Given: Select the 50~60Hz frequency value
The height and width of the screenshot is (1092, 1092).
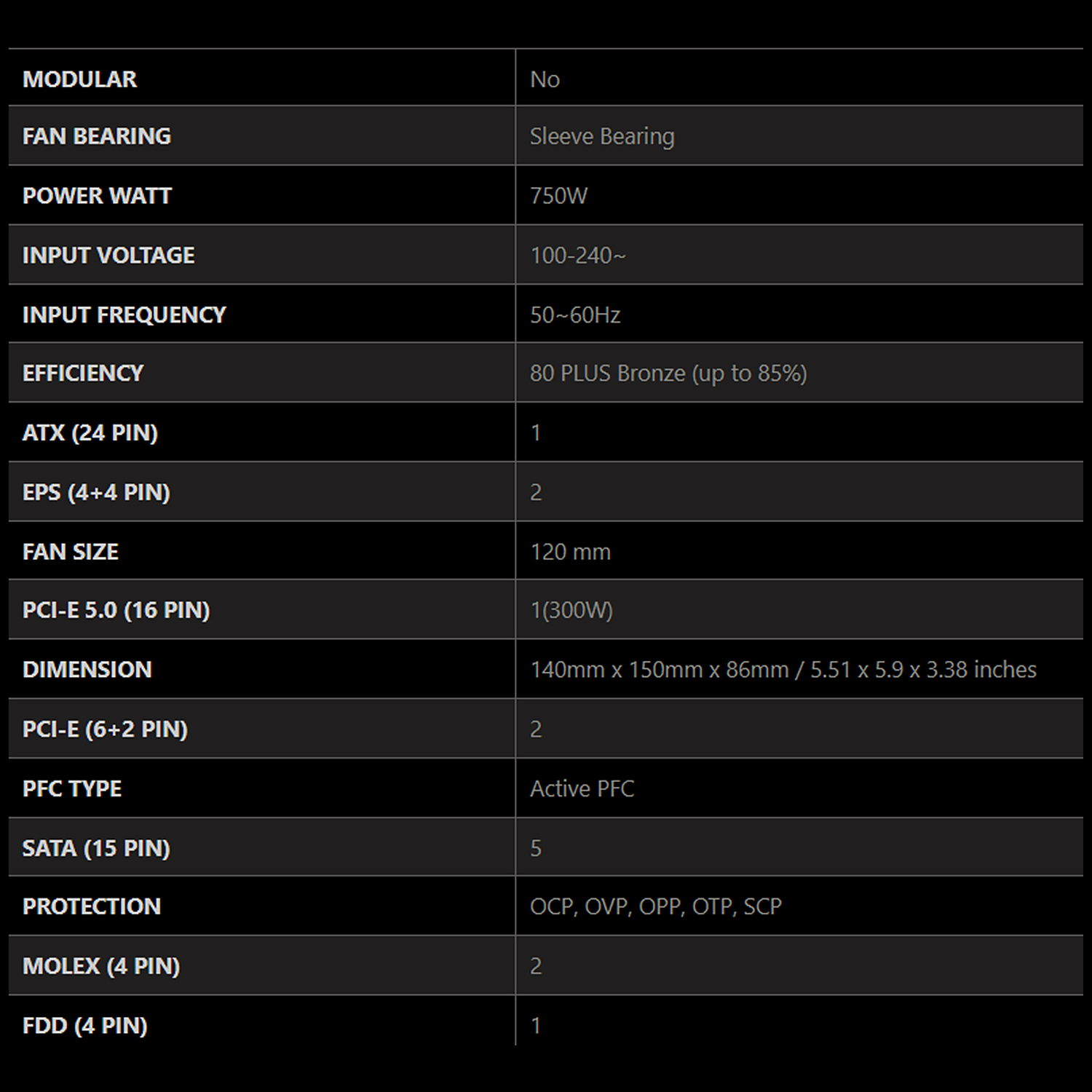Looking at the screenshot, I should [575, 314].
